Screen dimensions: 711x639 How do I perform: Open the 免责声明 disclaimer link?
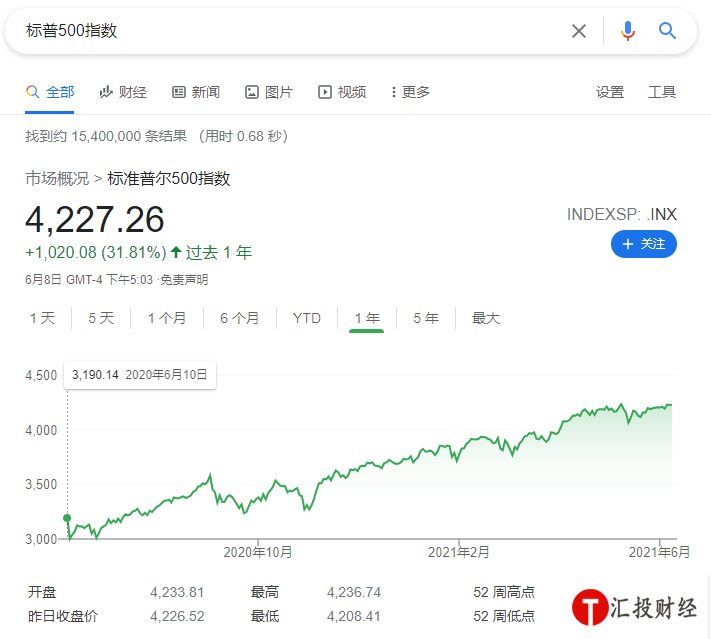point(184,279)
